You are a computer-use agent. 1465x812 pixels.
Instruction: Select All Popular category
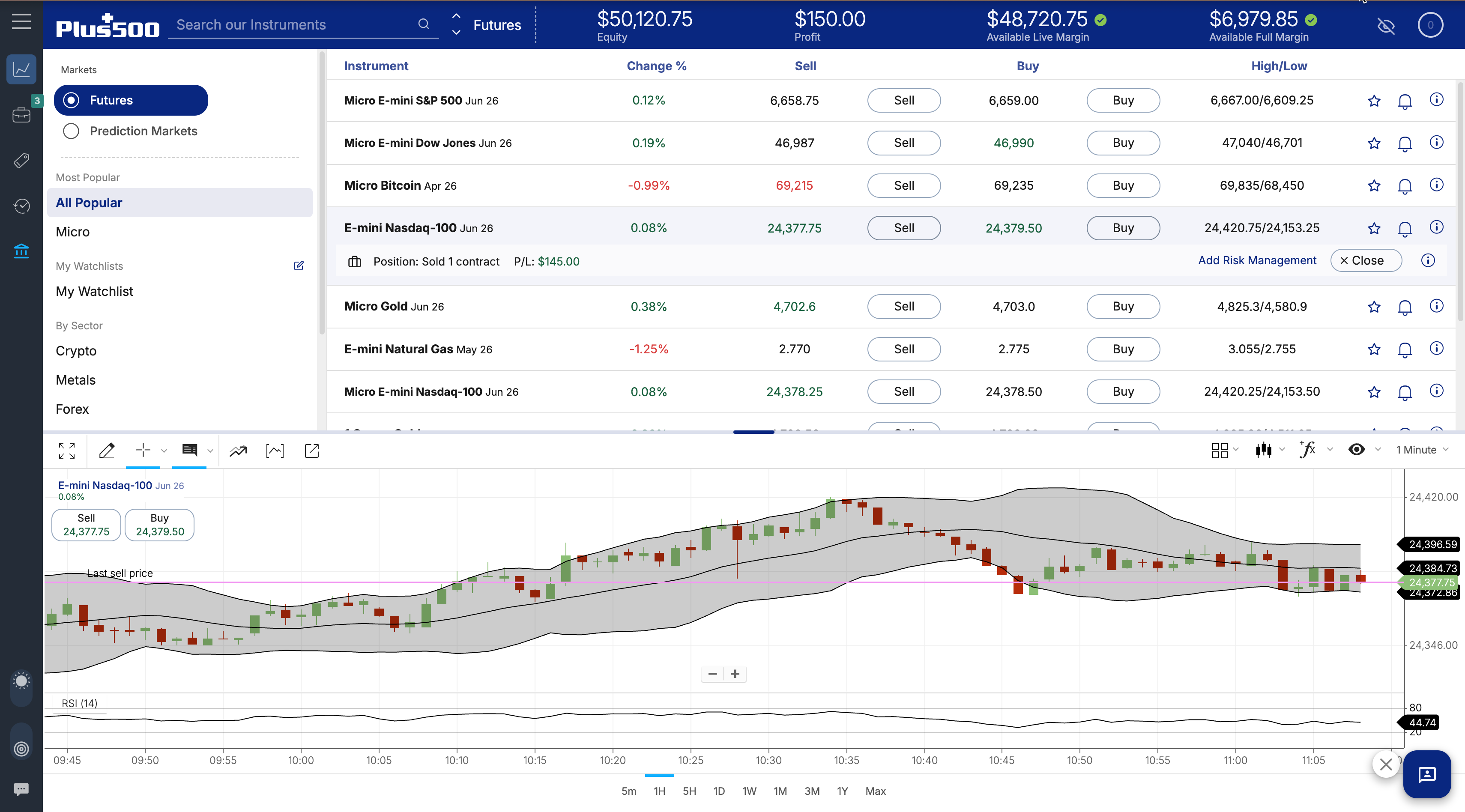180,203
